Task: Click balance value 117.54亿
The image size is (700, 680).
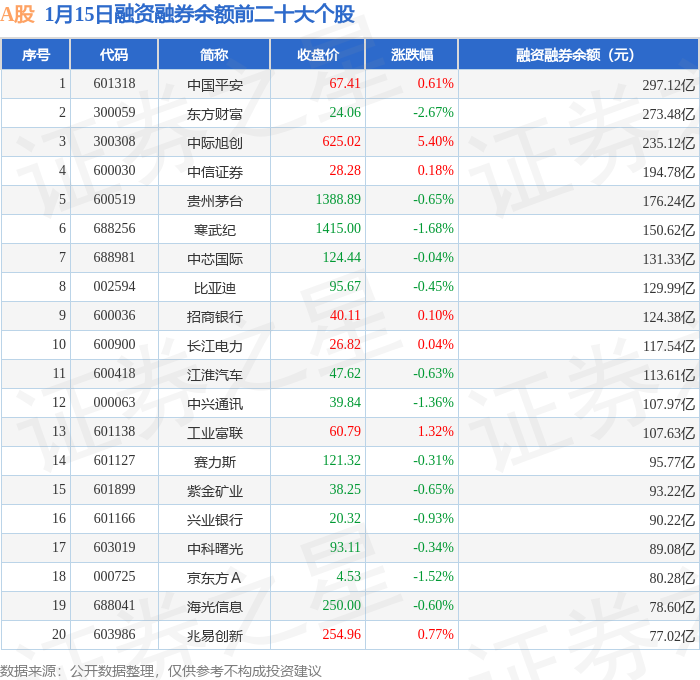Action: [x=668, y=346]
